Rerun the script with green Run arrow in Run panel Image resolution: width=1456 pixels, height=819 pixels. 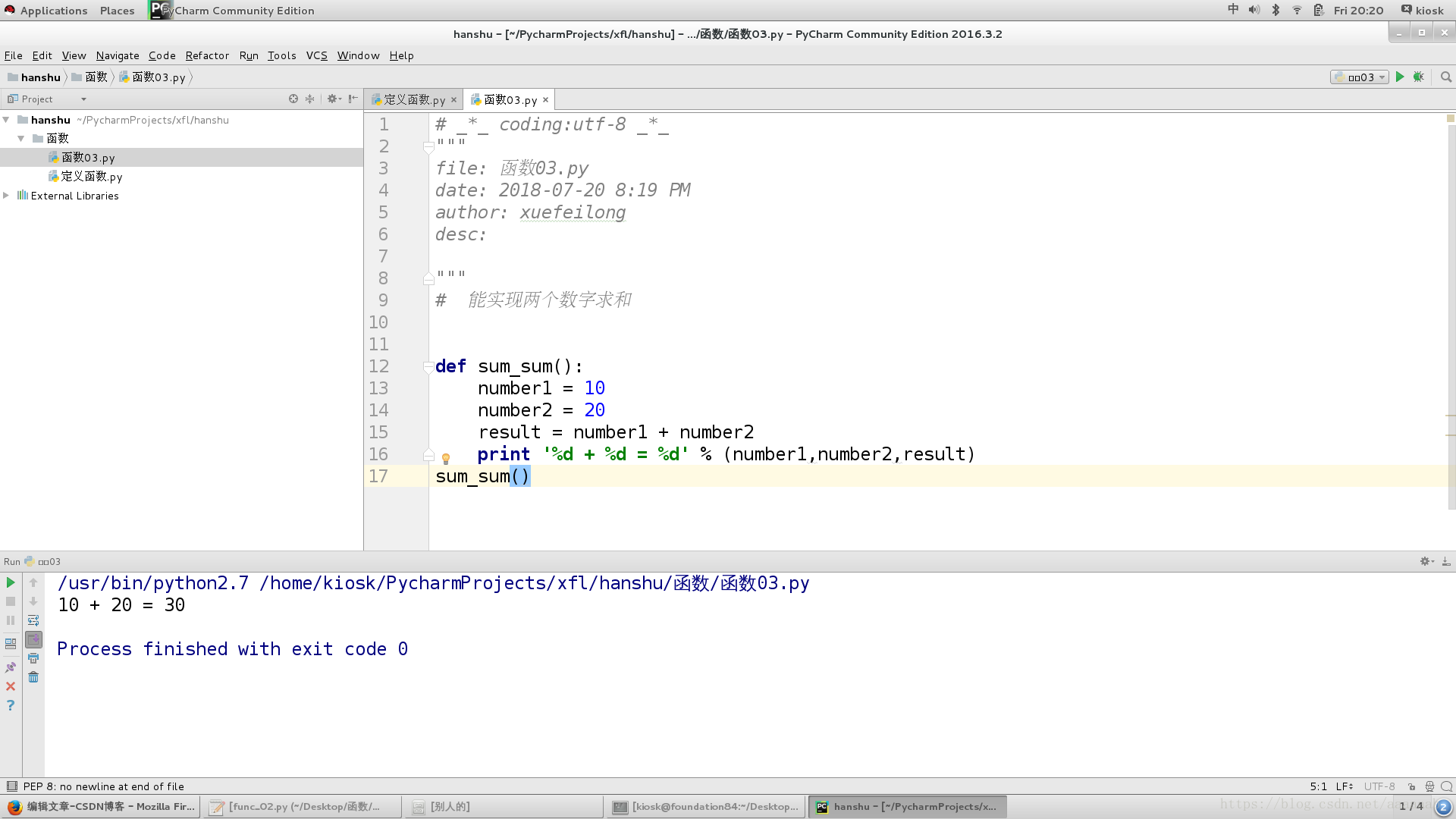click(x=11, y=582)
